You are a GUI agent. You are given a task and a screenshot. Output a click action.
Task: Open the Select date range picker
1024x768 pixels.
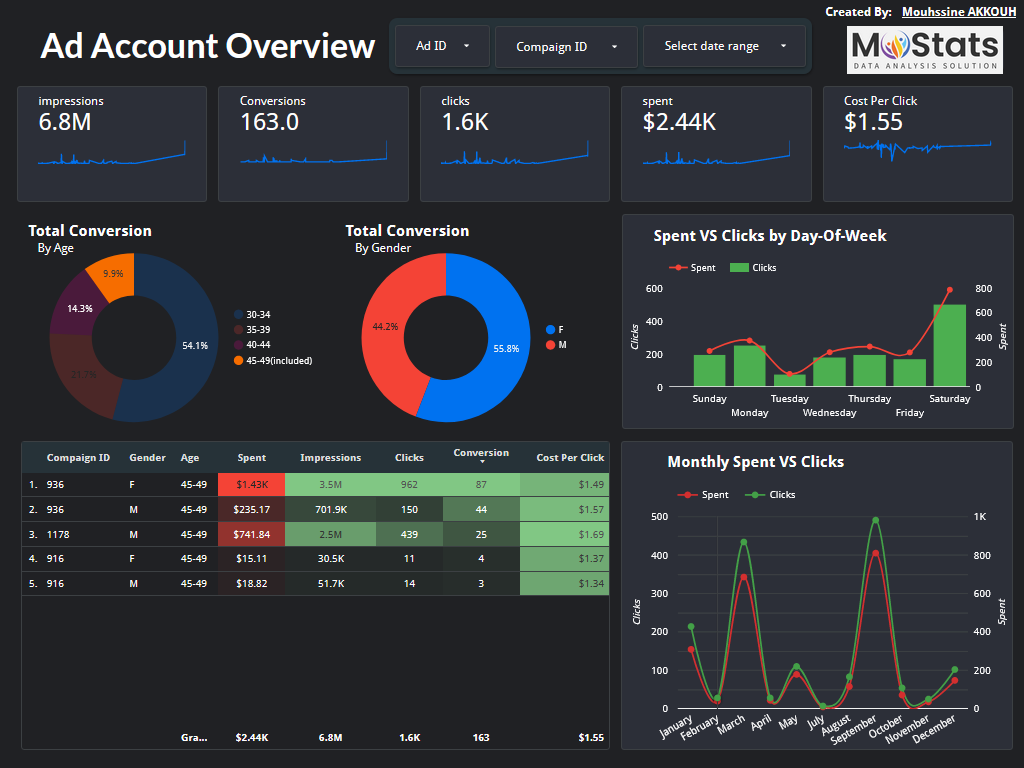tap(723, 46)
